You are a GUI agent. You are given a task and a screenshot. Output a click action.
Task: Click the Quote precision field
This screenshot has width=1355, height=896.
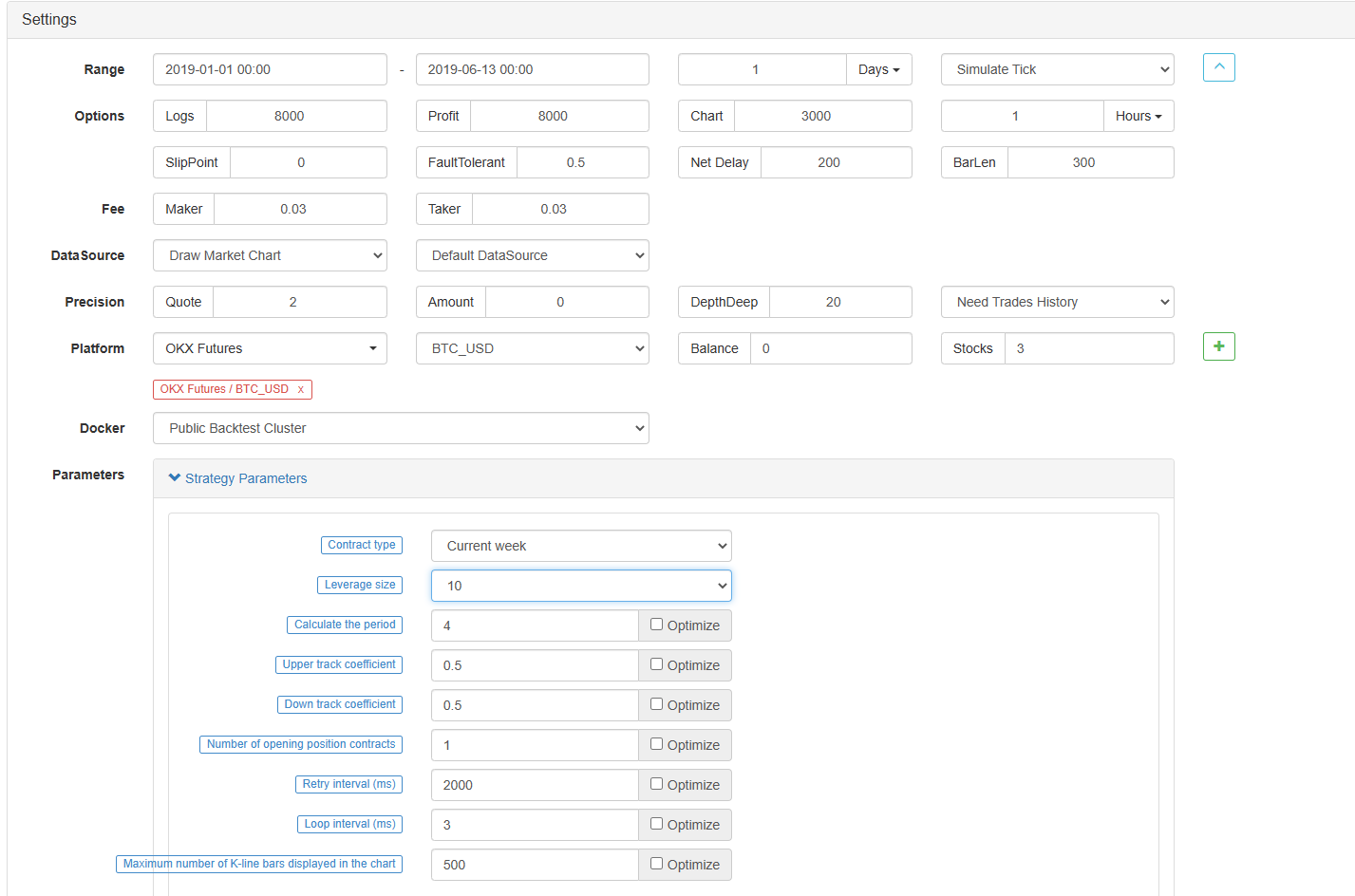coord(300,302)
